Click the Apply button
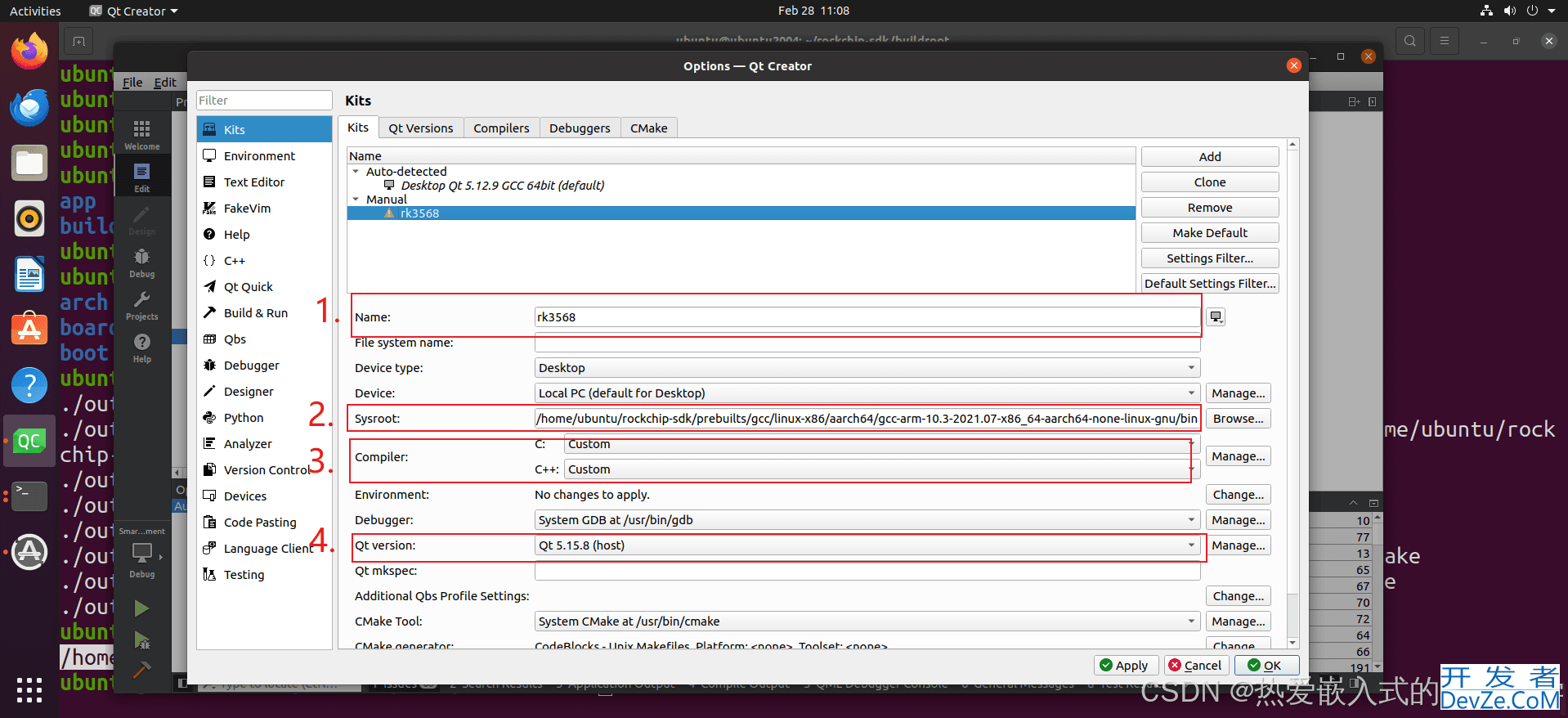Viewport: 1568px width, 718px height. pos(1124,665)
